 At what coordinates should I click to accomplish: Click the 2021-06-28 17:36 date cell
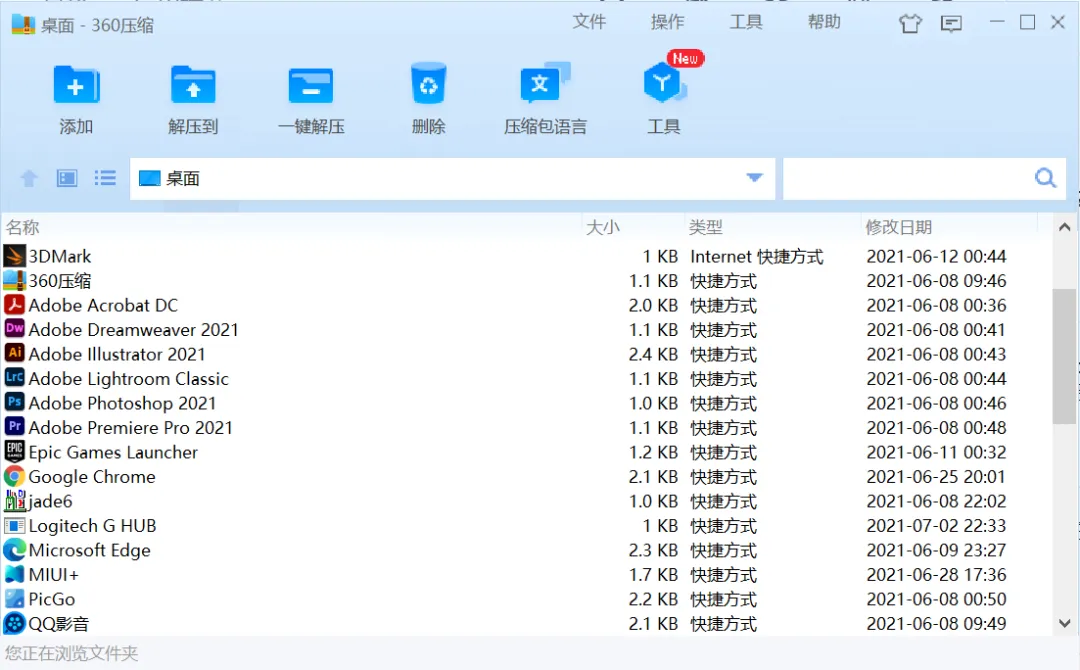(x=936, y=575)
